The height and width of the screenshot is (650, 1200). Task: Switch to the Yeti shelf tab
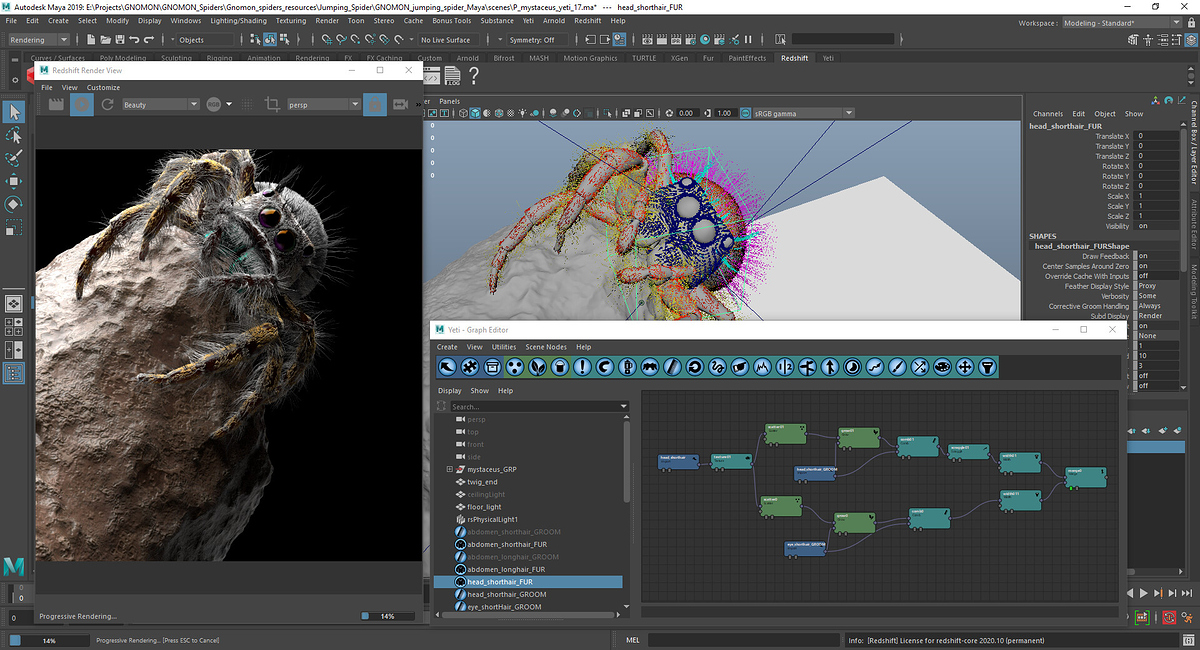click(x=828, y=58)
